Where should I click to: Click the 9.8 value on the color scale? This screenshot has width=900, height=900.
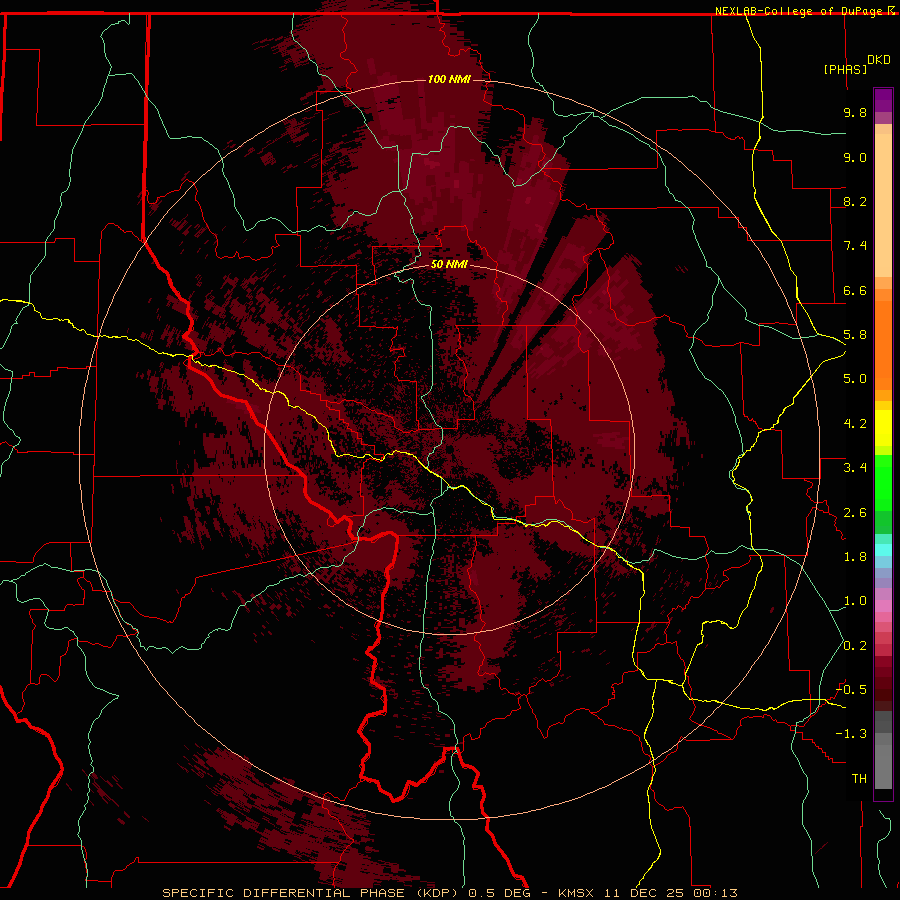click(855, 112)
